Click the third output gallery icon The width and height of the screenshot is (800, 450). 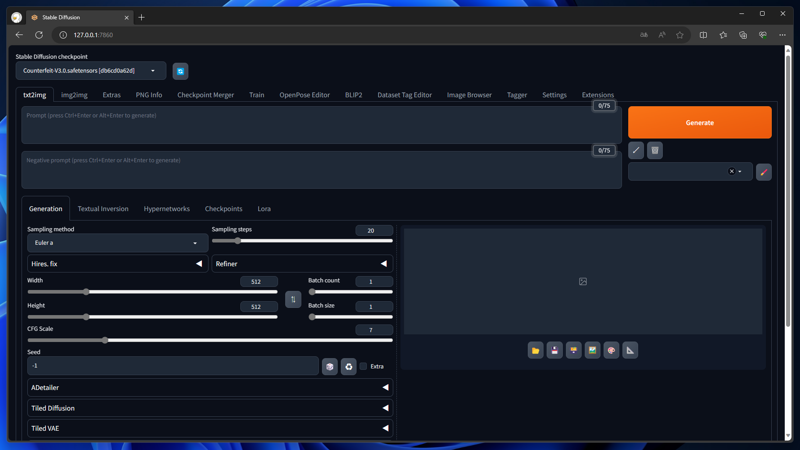pos(573,351)
